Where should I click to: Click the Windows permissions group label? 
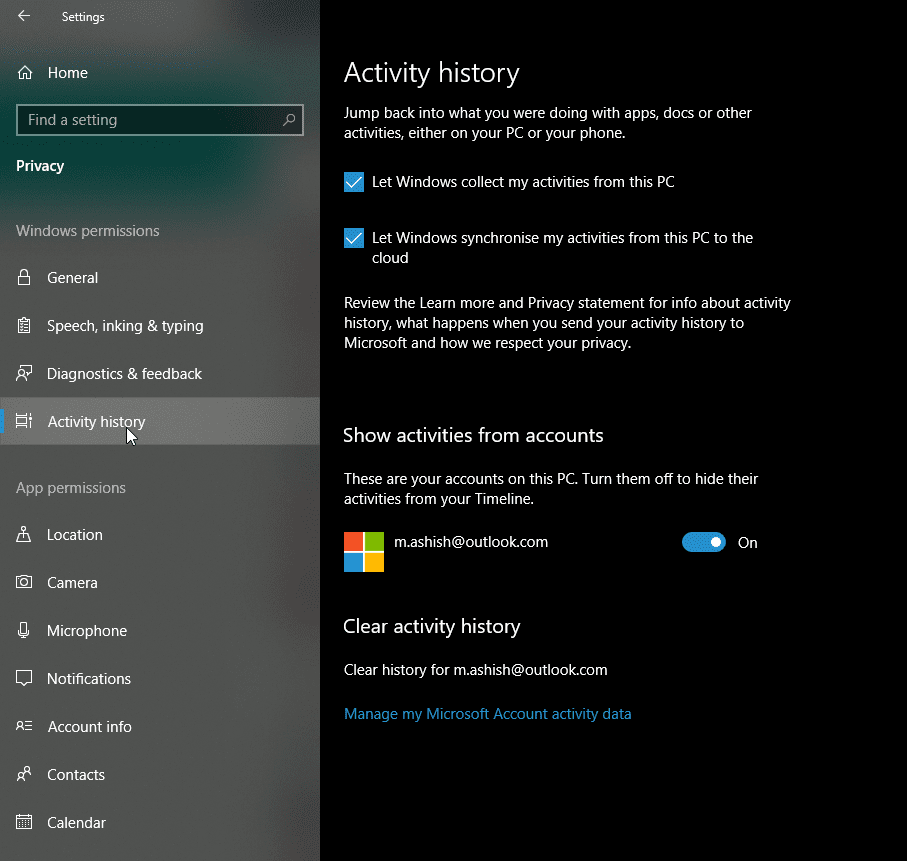pos(87,230)
